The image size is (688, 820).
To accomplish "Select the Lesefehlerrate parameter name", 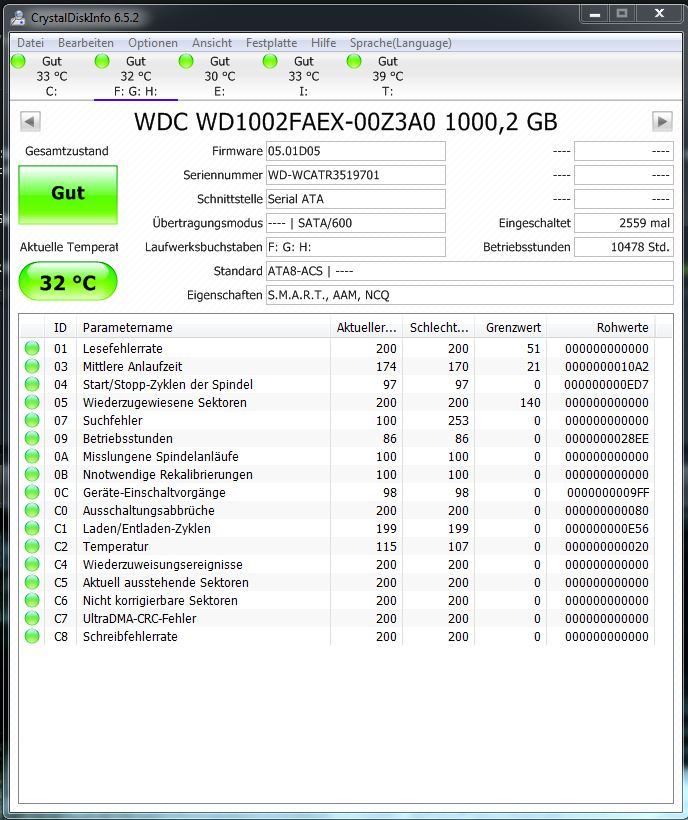I will click(123, 348).
